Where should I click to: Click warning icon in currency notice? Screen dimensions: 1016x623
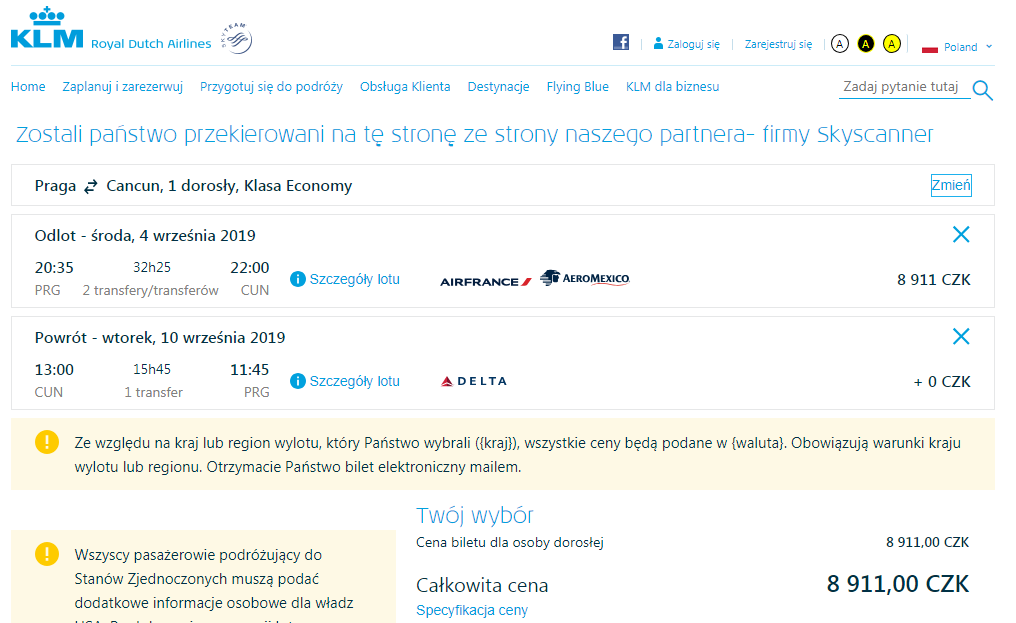[x=47, y=442]
